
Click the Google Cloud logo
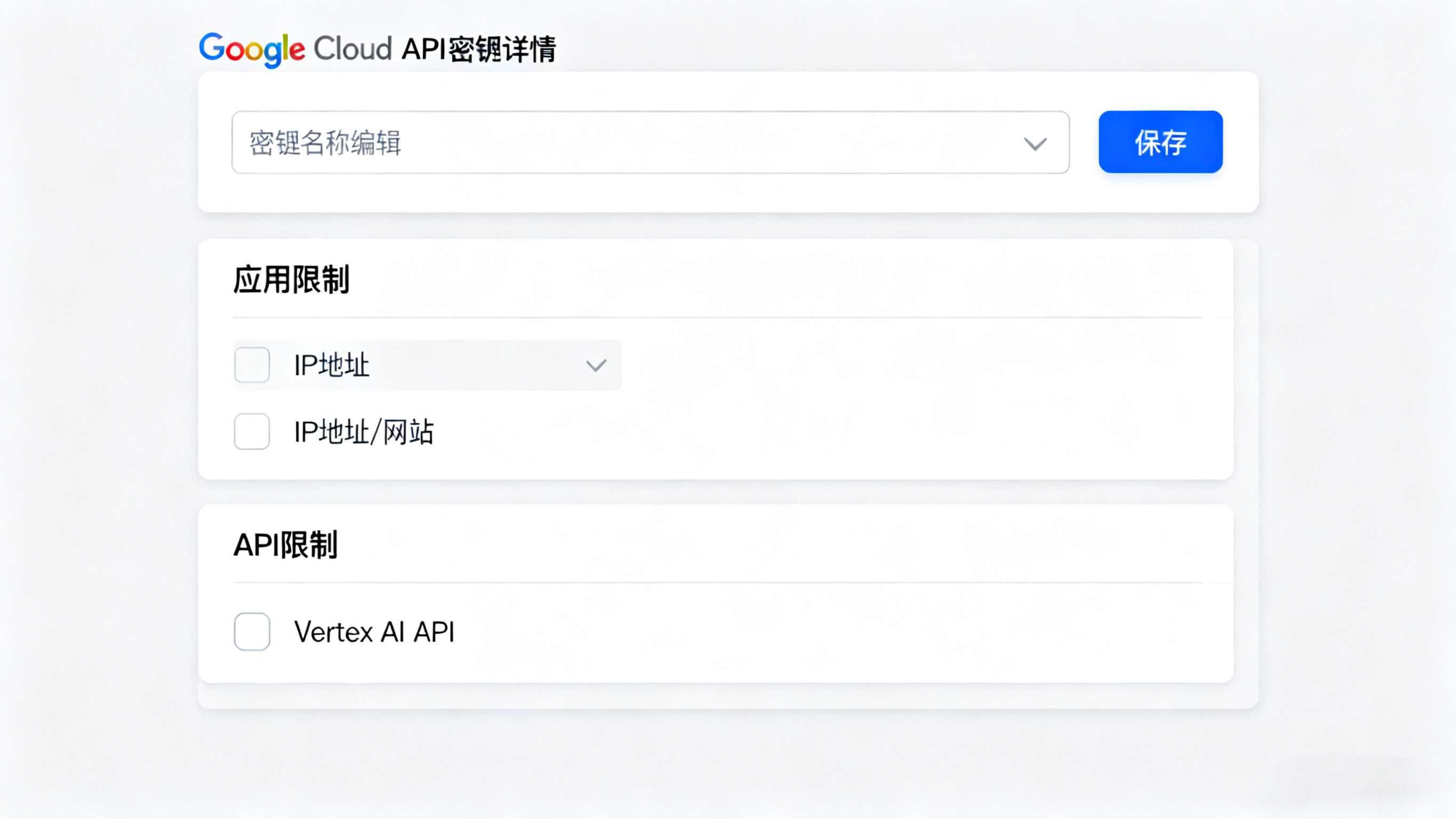point(295,49)
